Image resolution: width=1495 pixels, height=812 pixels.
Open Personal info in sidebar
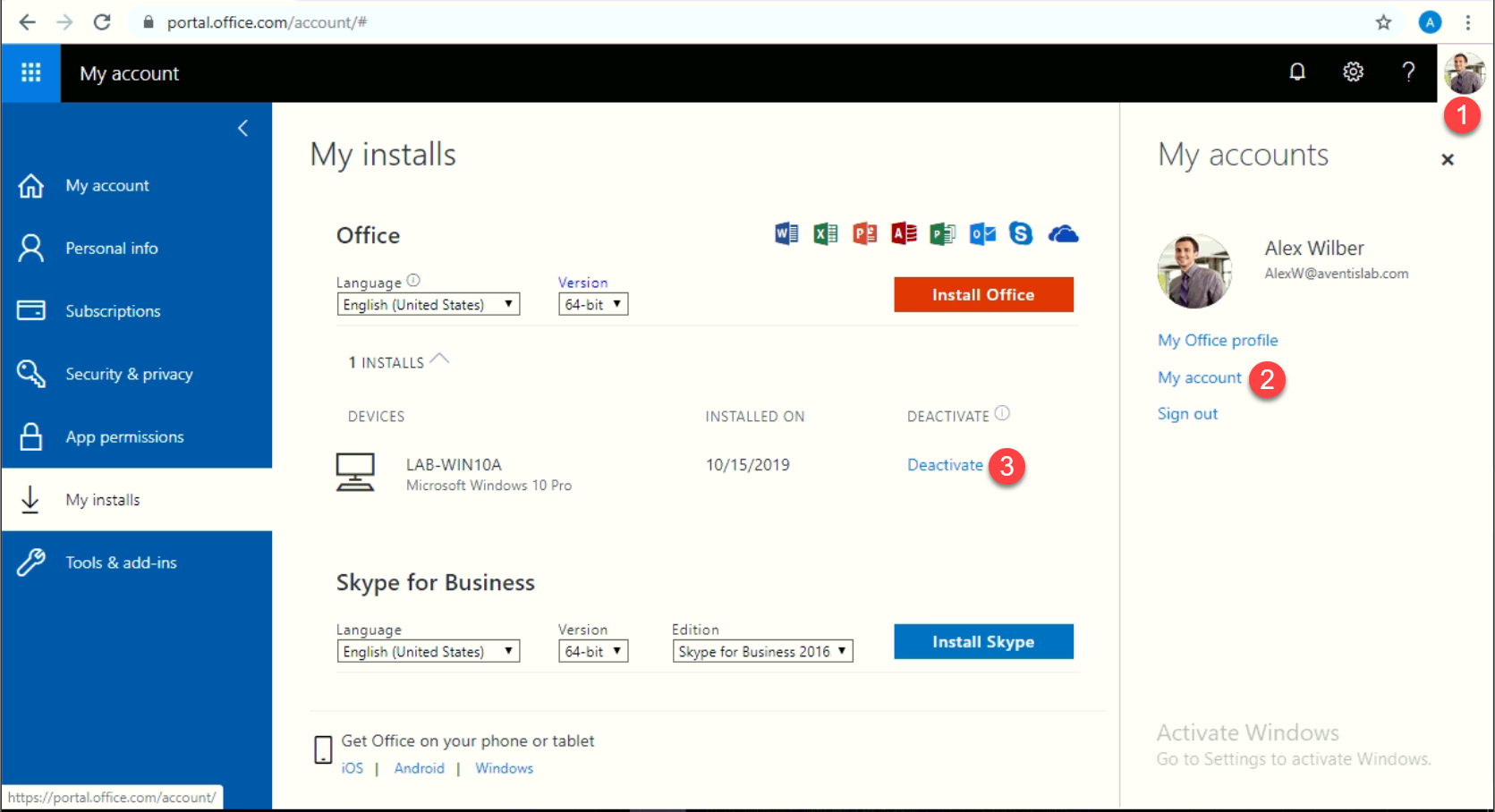pos(136,249)
